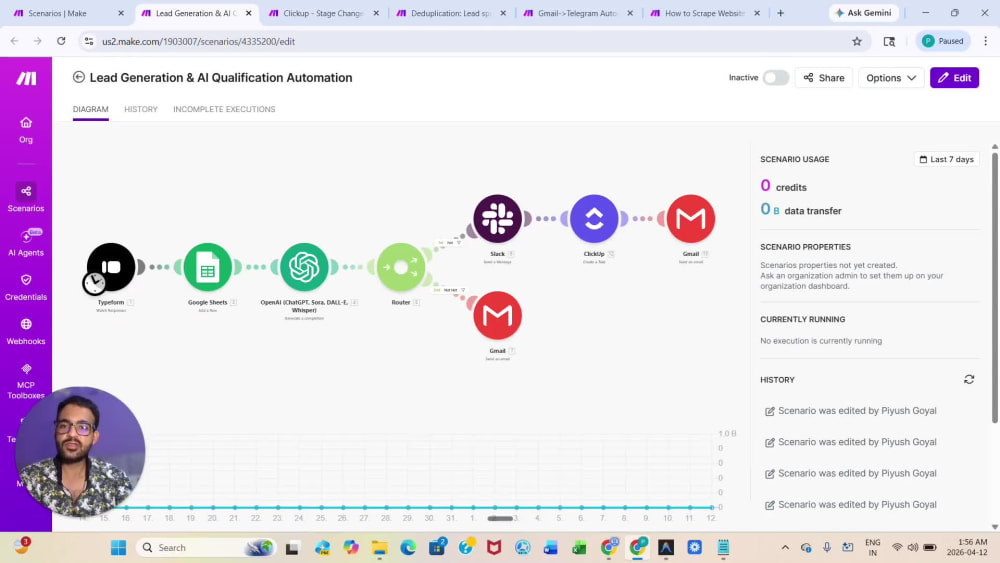
Task: Close the Lead Generation browser tab
Action: click(x=249, y=13)
